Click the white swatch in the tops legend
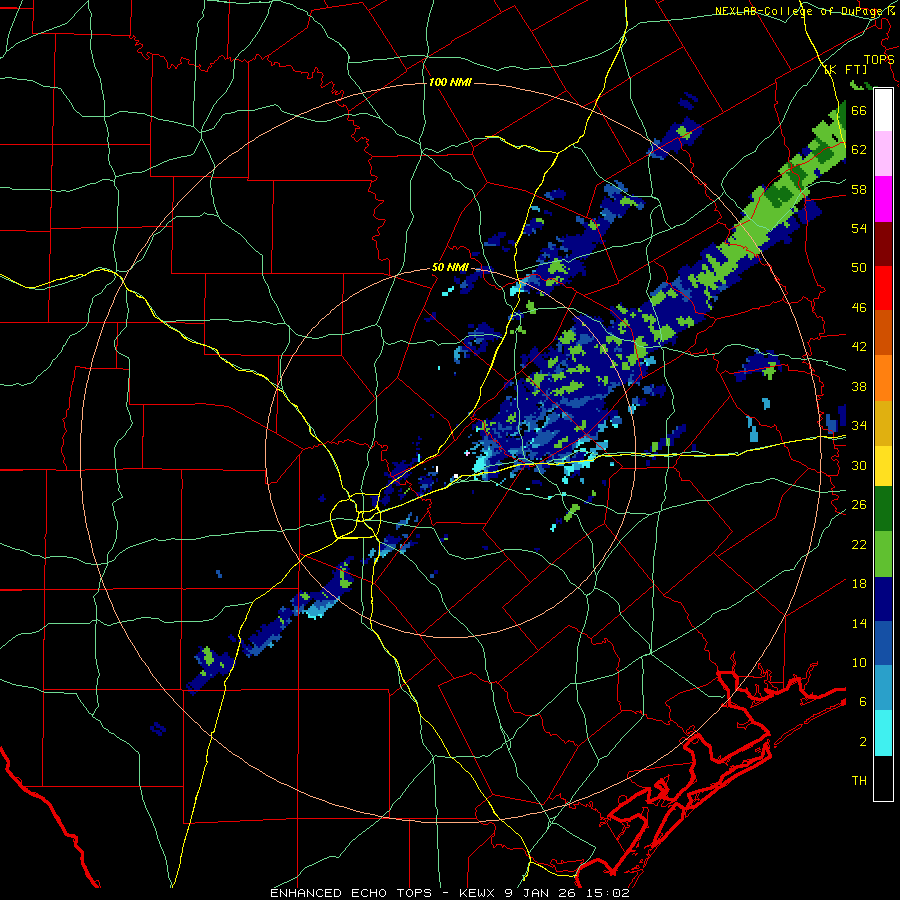This screenshot has width=900, height=900. [883, 110]
